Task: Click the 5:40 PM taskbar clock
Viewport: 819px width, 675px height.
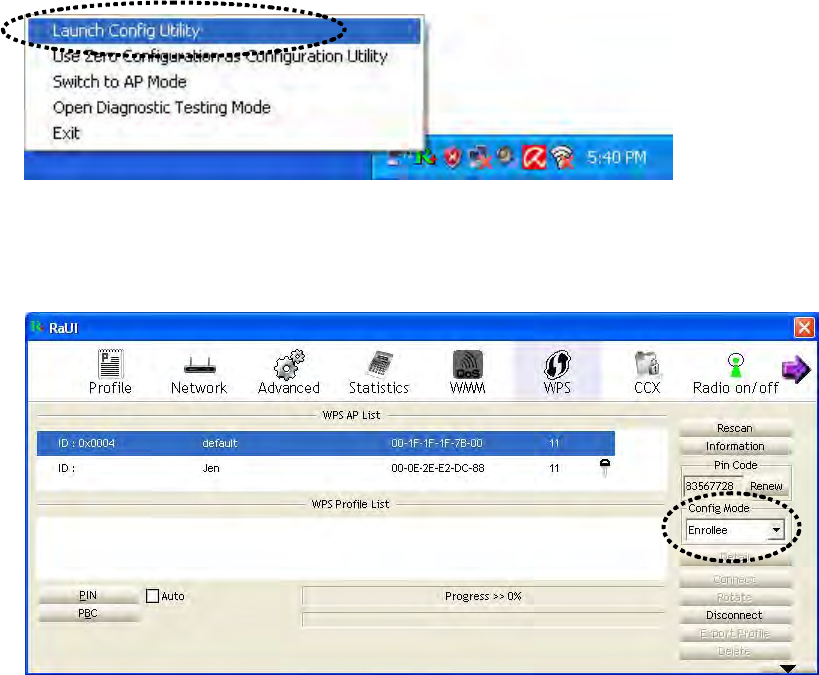Action: click(616, 157)
